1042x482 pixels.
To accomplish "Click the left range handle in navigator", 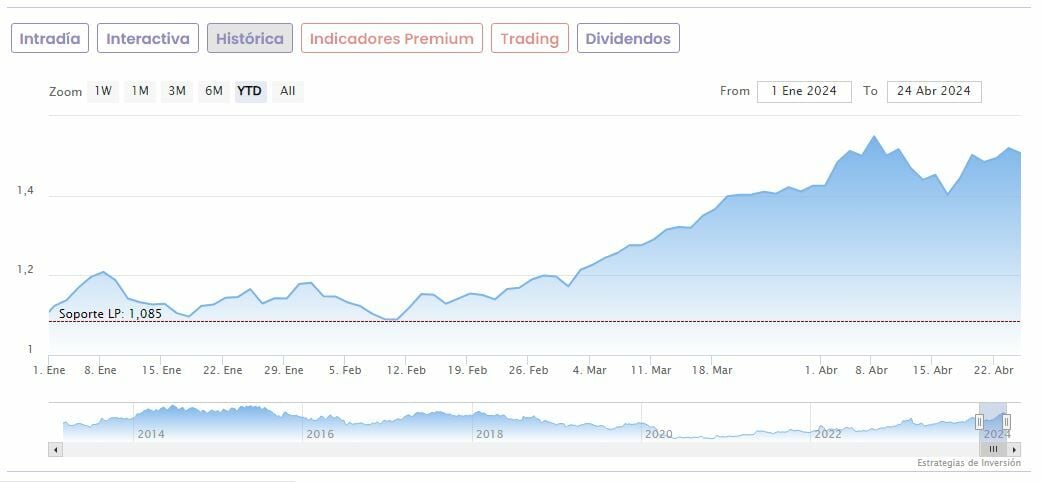I will coord(980,422).
